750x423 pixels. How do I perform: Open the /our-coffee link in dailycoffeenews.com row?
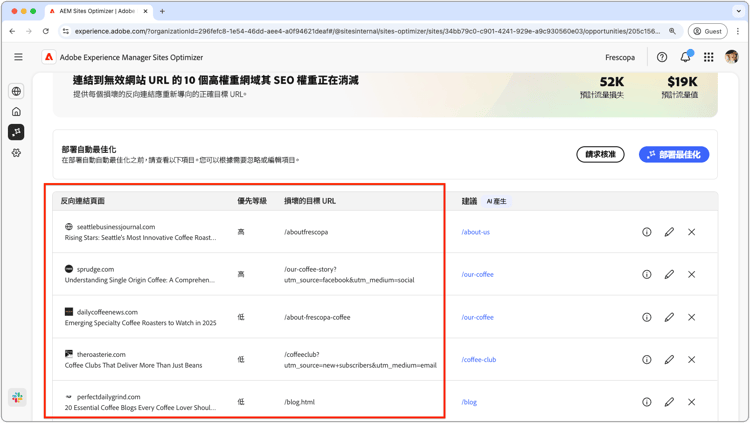(477, 317)
